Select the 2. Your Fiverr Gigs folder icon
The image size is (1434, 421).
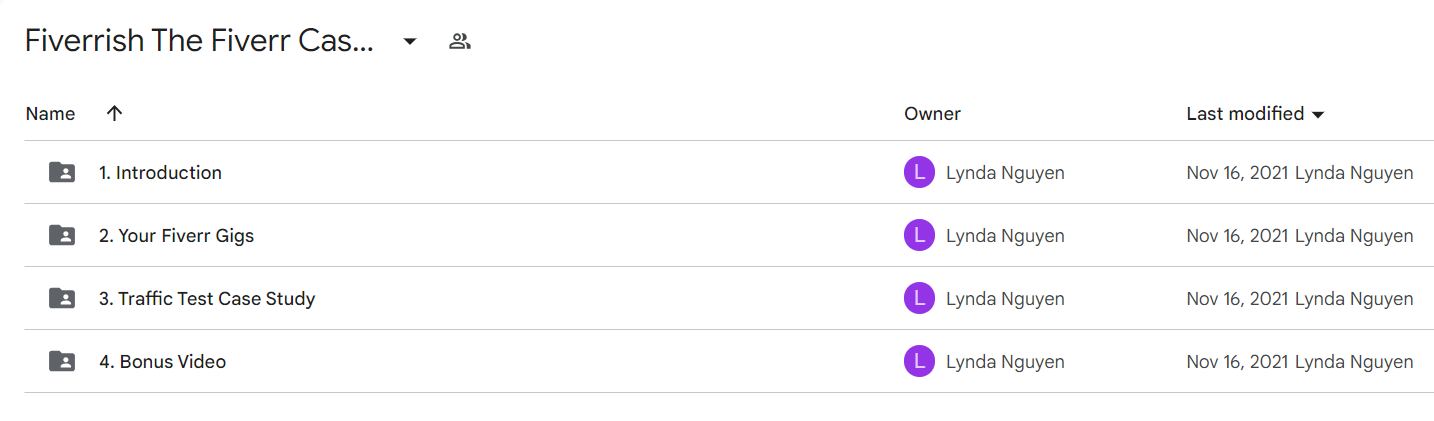click(62, 236)
